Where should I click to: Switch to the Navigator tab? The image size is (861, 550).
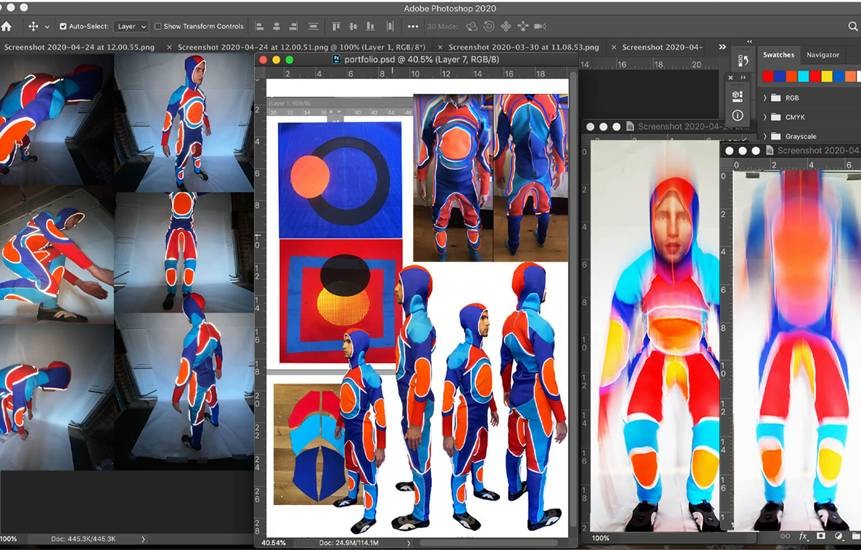click(823, 55)
